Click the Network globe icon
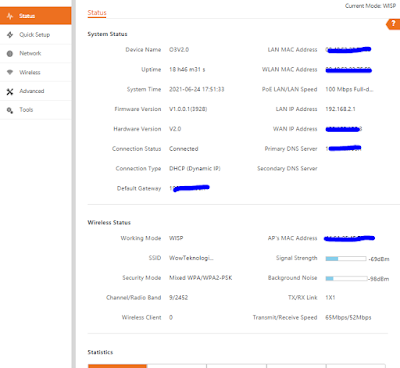The height and width of the screenshot is (368, 400). (x=10, y=54)
